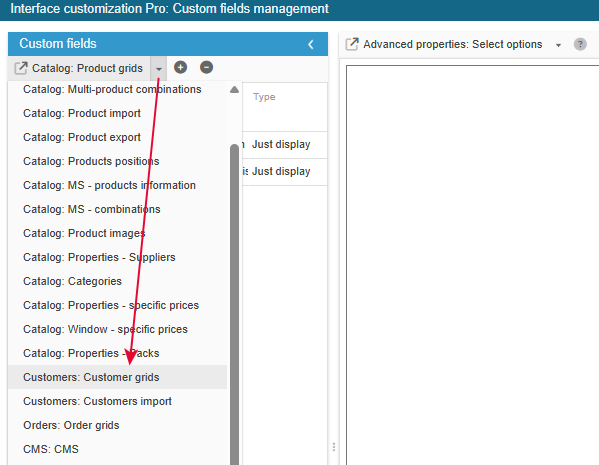This screenshot has width=599, height=465.
Task: Click the minus icon to remove field
Action: 206,68
